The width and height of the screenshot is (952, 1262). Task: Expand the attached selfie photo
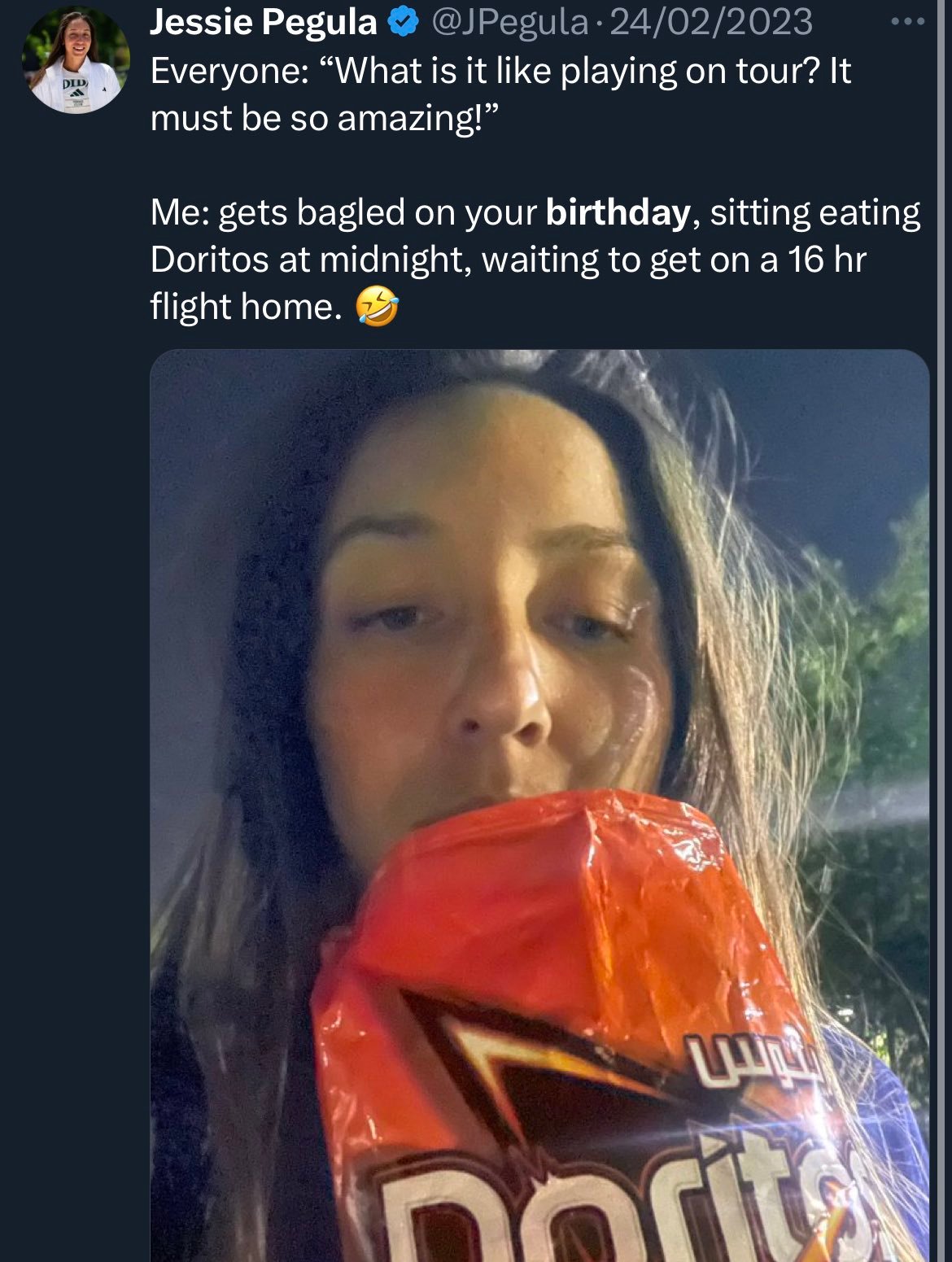click(x=539, y=806)
